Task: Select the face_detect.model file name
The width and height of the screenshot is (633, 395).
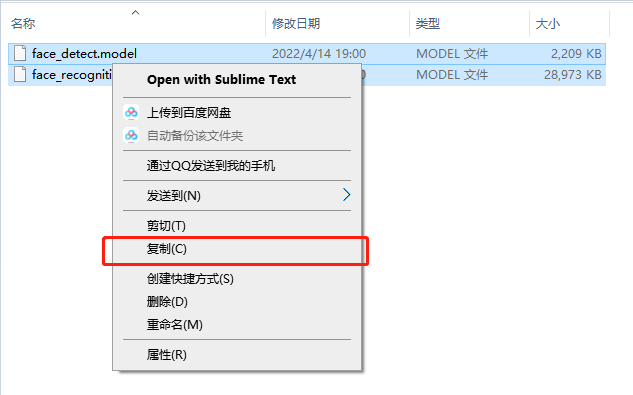Action: coord(84,54)
